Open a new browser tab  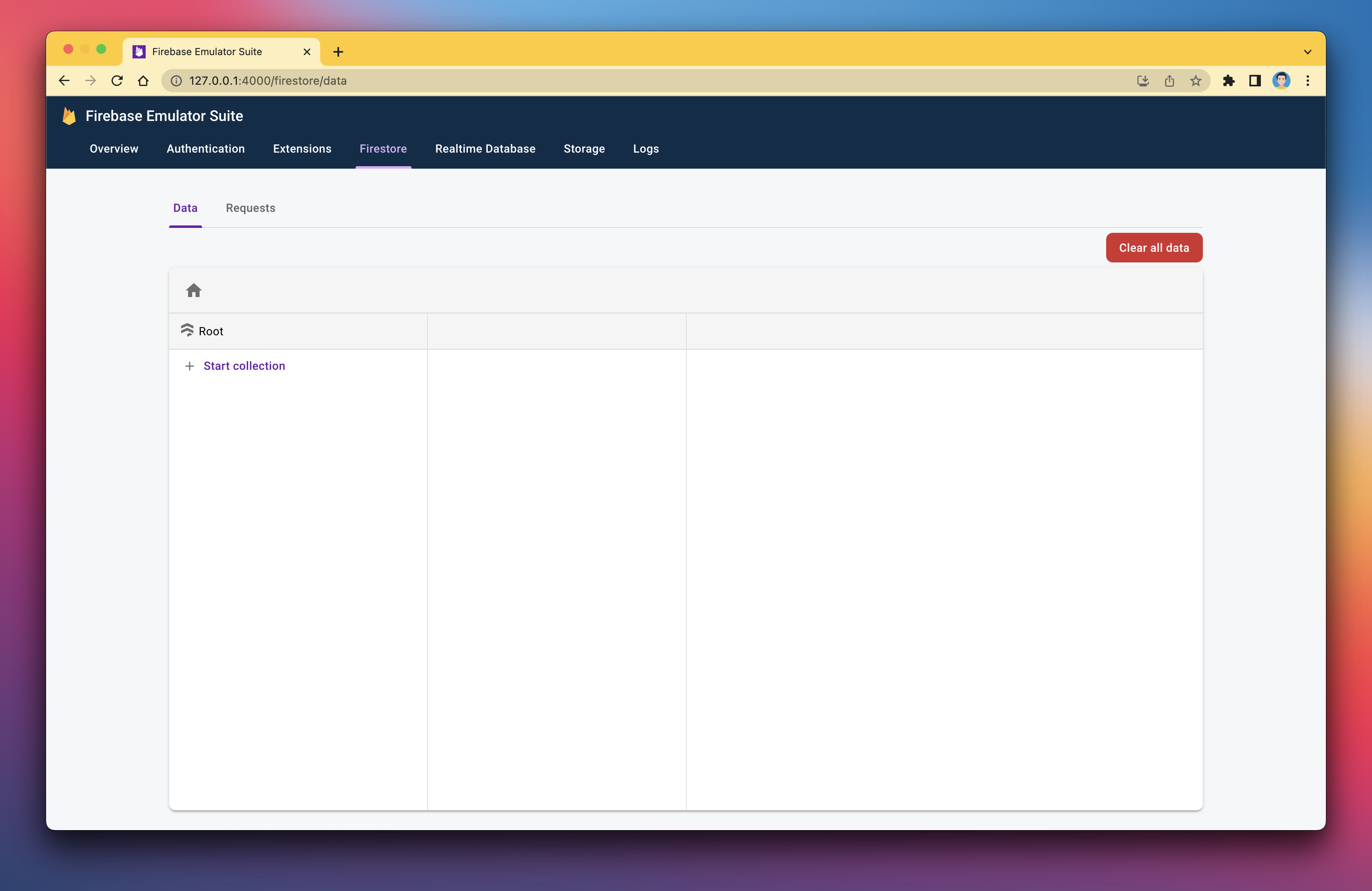click(338, 52)
